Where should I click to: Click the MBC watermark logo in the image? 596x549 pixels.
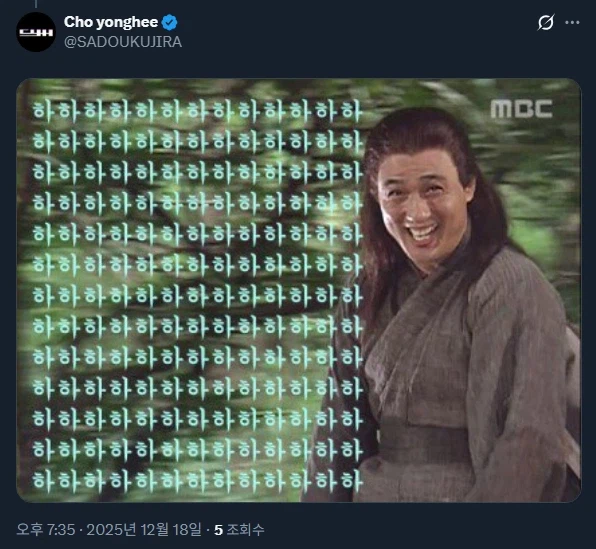tap(521, 109)
